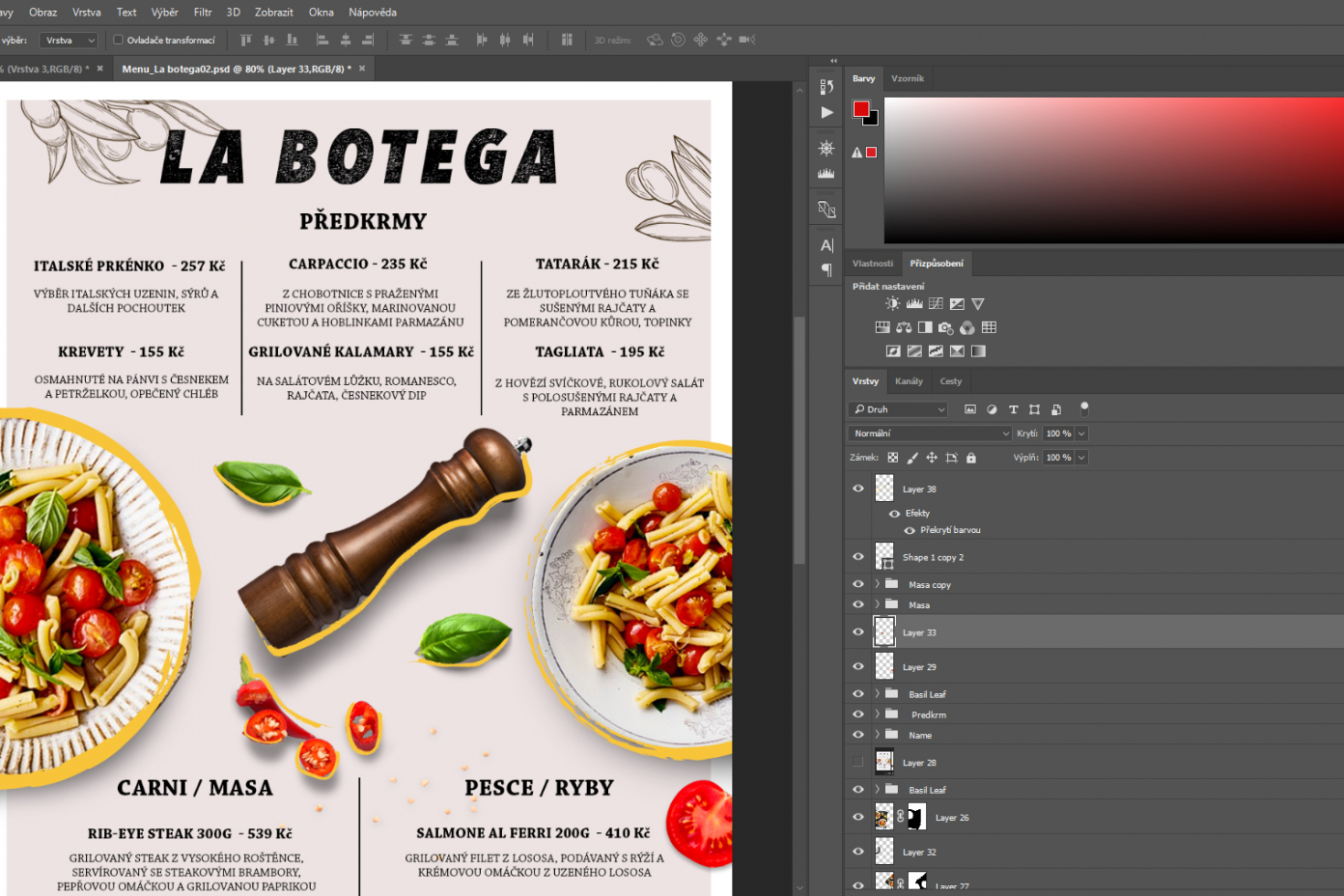Screen dimensions: 1344x896
Task: Add a Color Balance adjustment
Action: click(904, 328)
